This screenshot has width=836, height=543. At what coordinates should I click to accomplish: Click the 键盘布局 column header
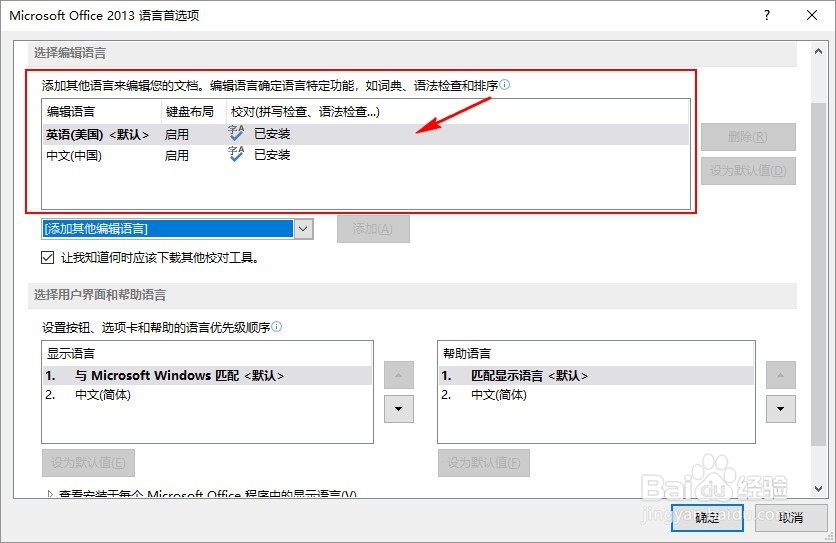coord(194,111)
